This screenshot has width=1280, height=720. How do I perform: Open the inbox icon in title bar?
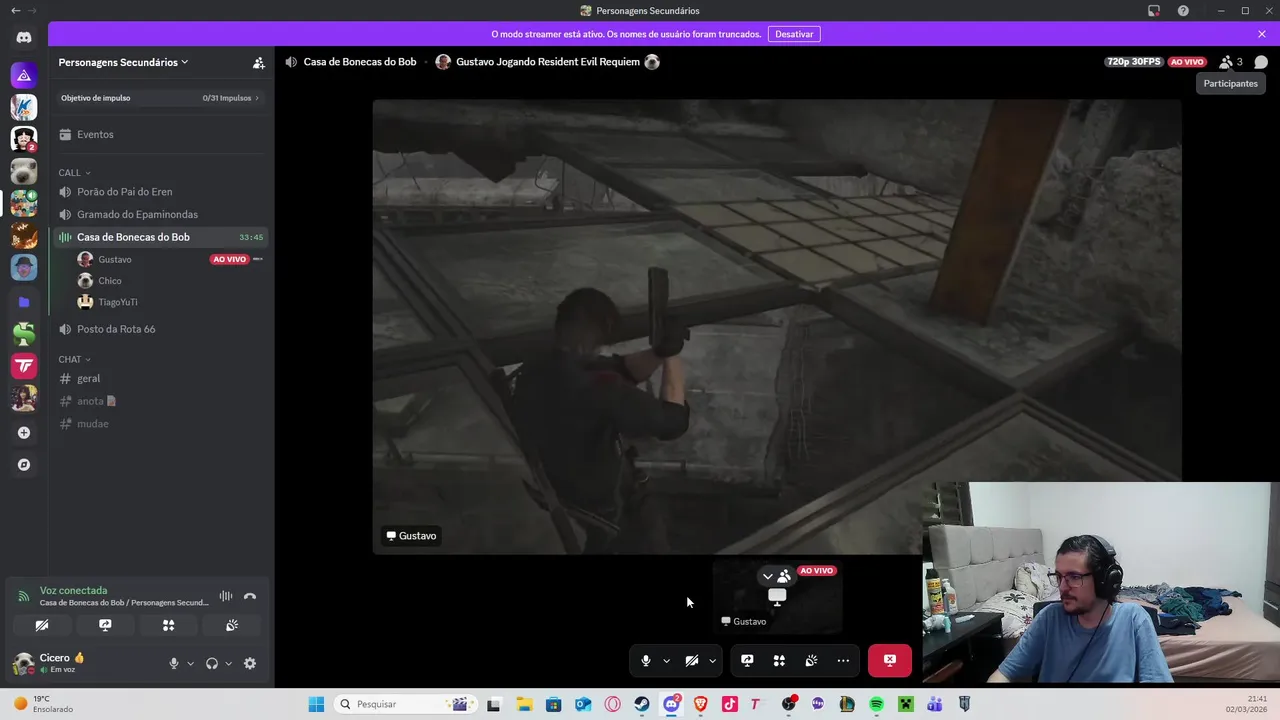point(1154,11)
